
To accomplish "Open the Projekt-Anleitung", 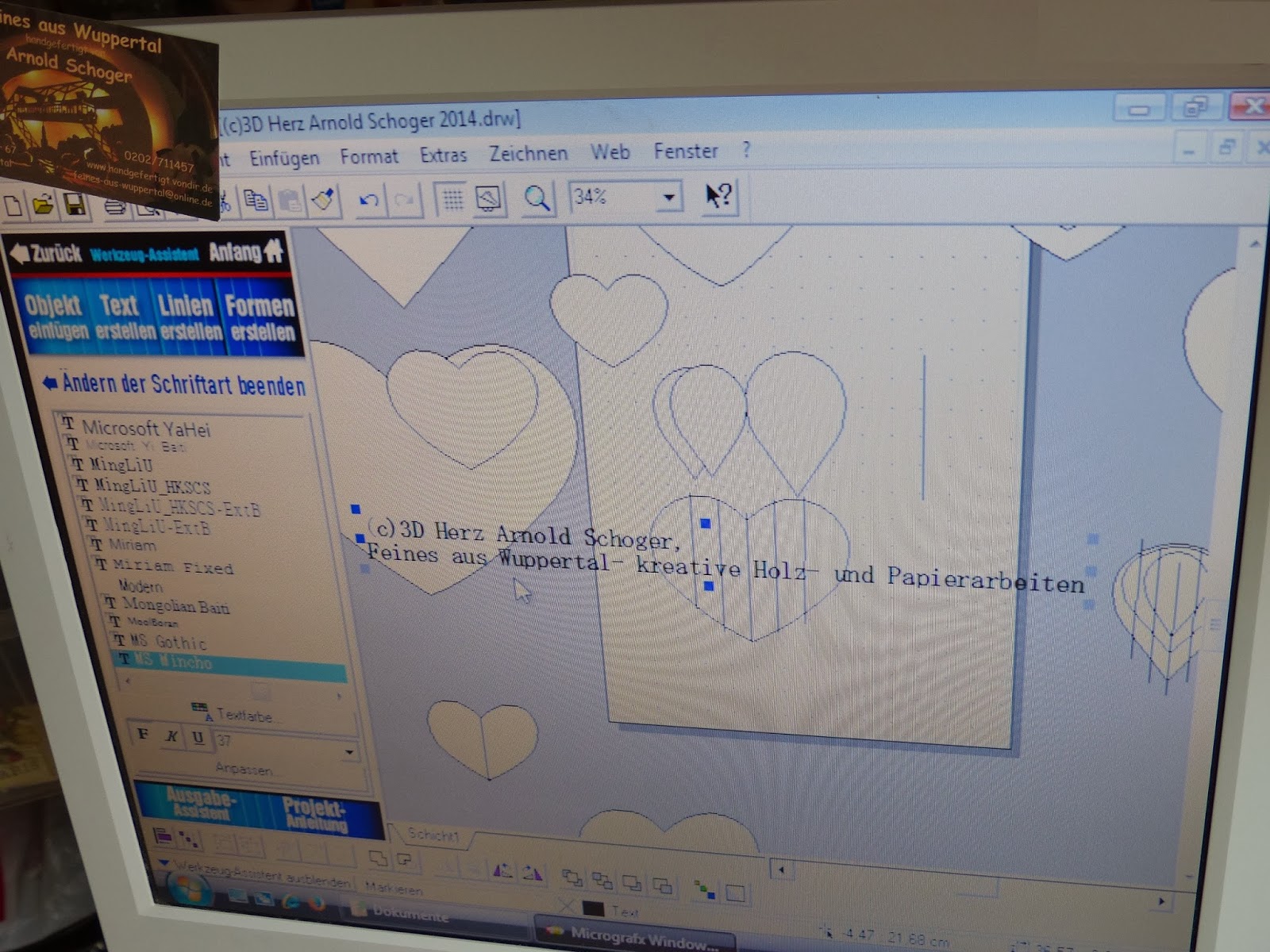I will coord(316,814).
